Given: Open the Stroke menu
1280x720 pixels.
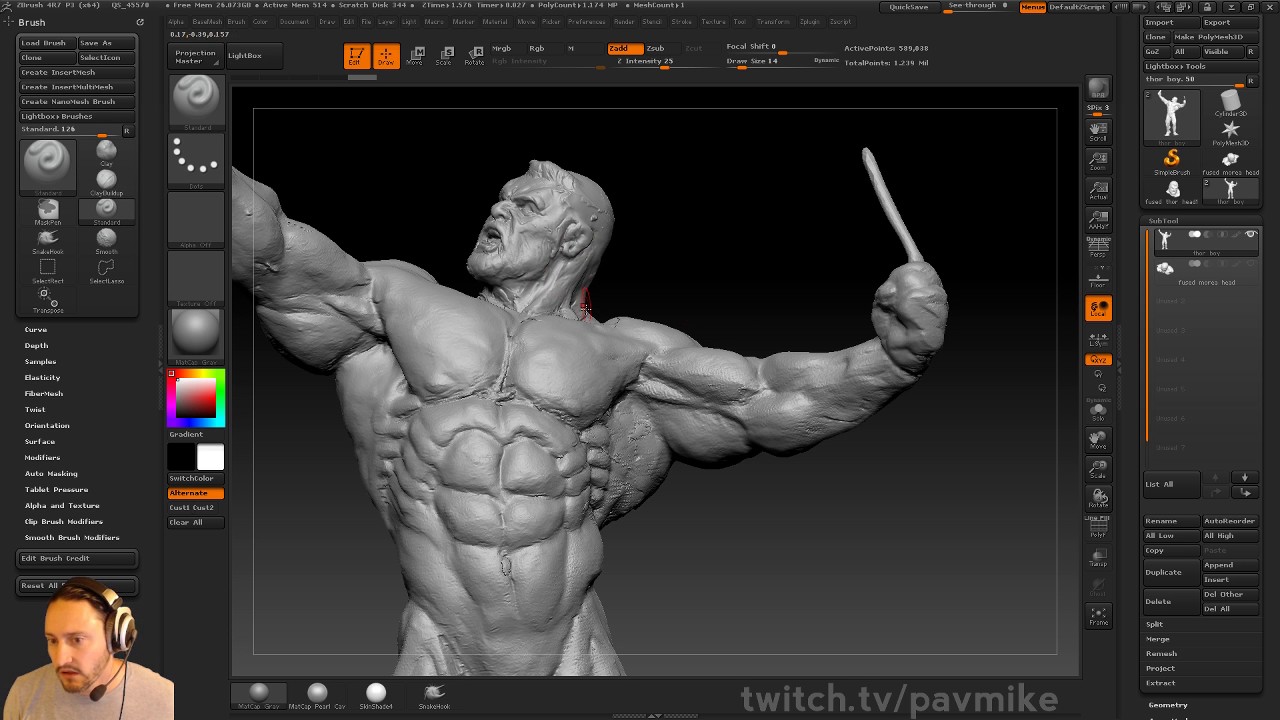Looking at the screenshot, I should click(x=681, y=21).
